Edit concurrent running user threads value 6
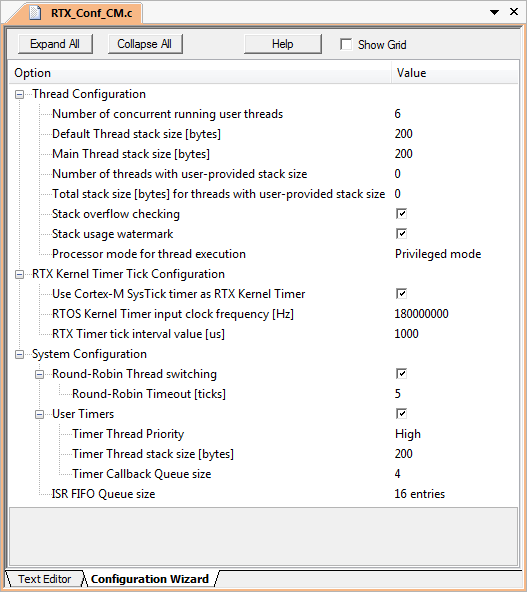This screenshot has width=527, height=592. 398,114
